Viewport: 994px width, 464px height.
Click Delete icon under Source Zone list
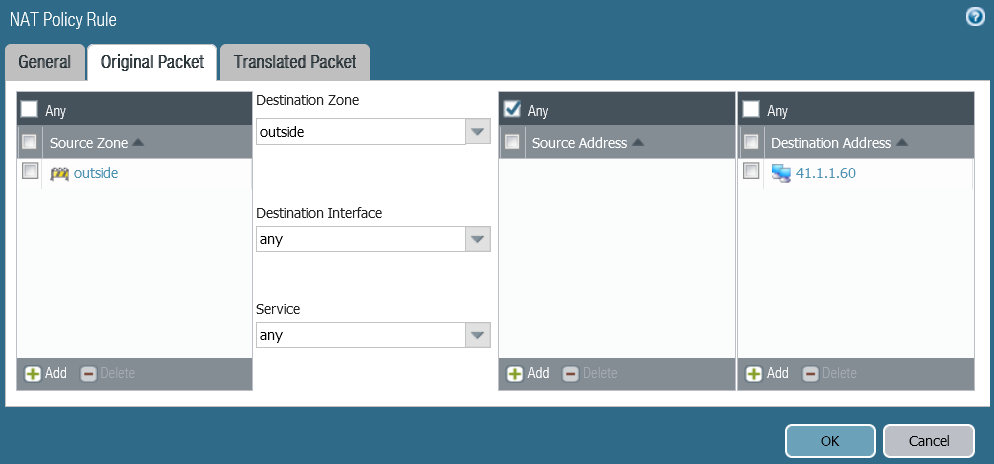click(x=88, y=373)
